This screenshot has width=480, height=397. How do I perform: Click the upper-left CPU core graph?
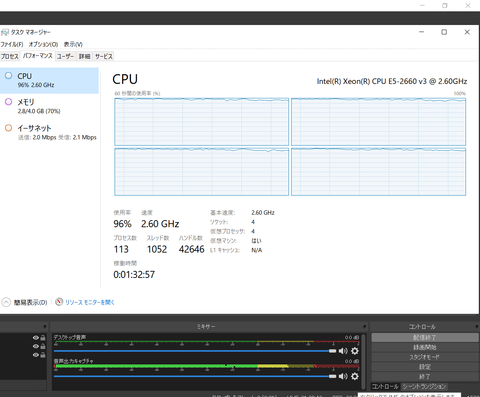(202, 122)
